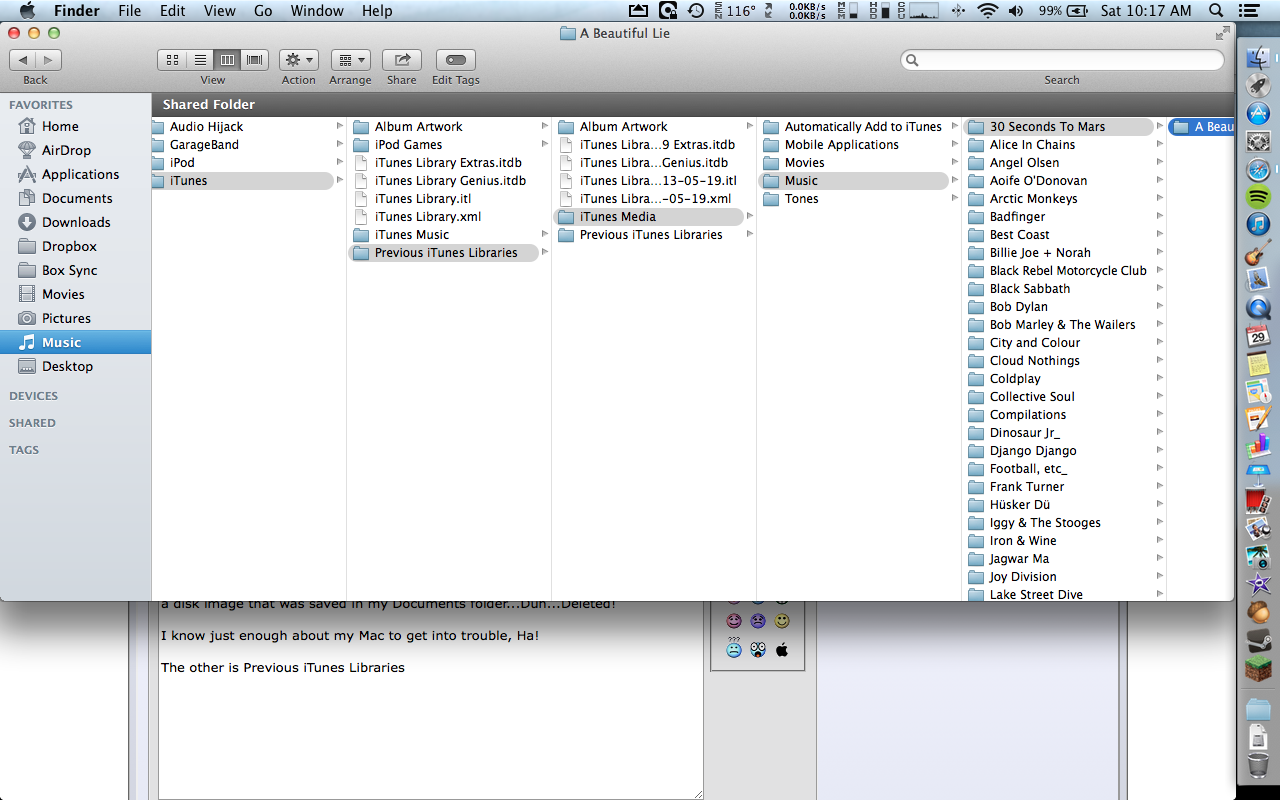The height and width of the screenshot is (800, 1280).
Task: Click inside the Search field
Action: click(1062, 60)
